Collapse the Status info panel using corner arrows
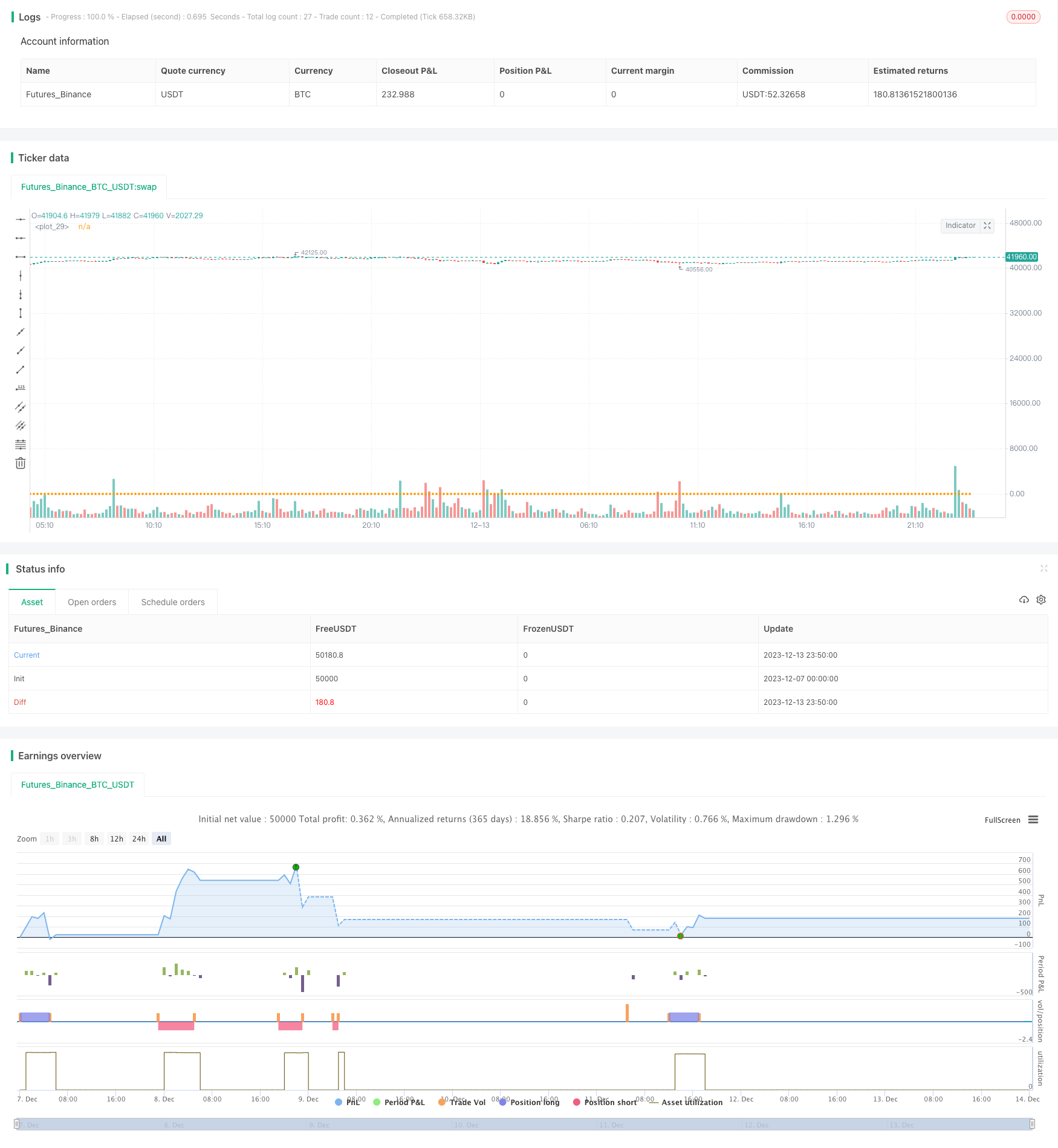Image resolution: width=1058 pixels, height=1148 pixels. click(x=1043, y=568)
